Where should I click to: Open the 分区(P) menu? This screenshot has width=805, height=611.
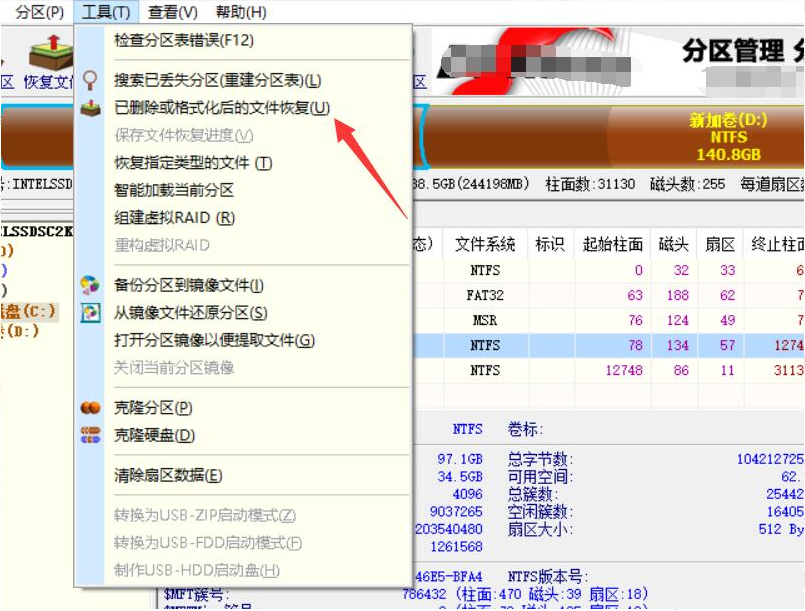point(40,12)
